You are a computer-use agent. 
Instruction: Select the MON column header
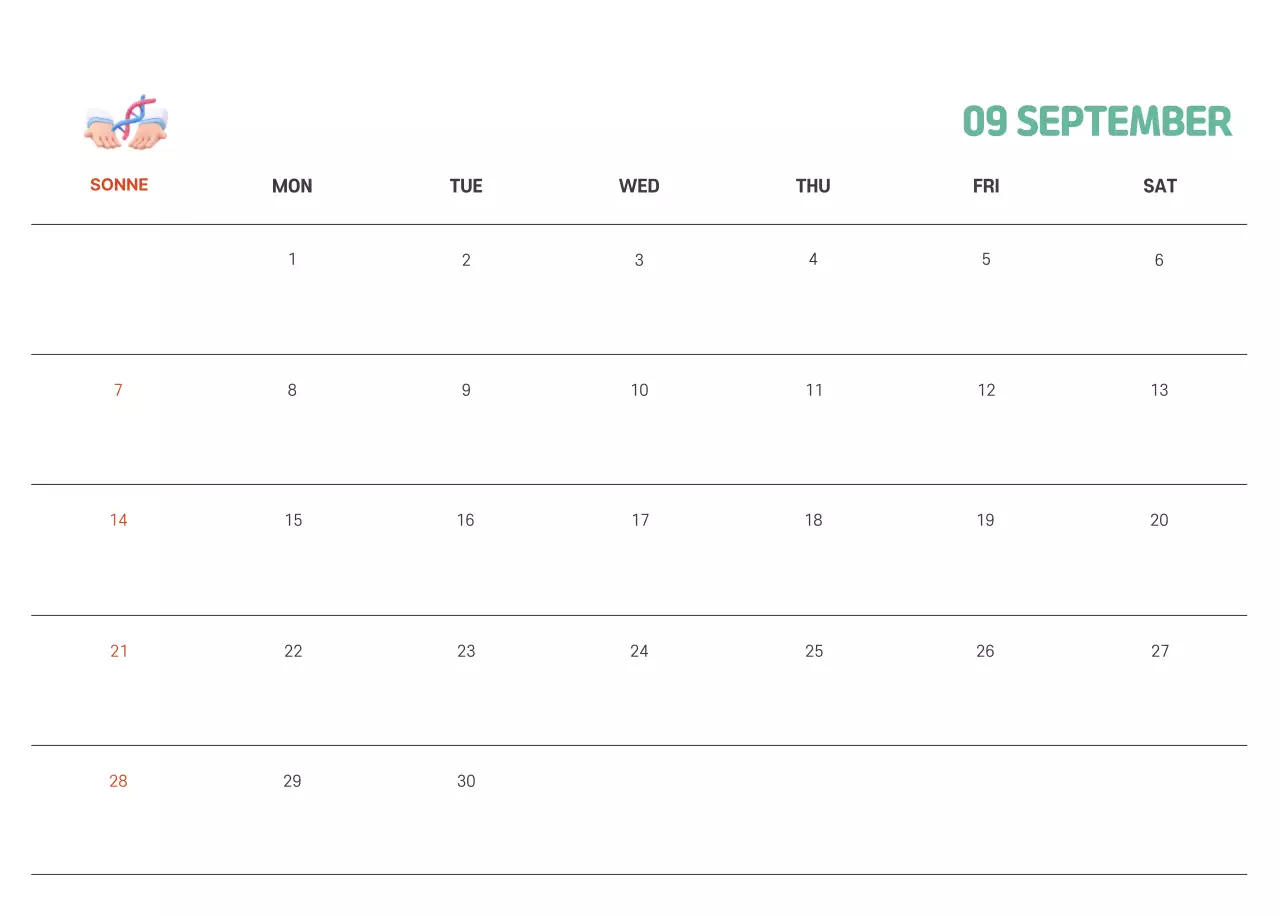[292, 186]
